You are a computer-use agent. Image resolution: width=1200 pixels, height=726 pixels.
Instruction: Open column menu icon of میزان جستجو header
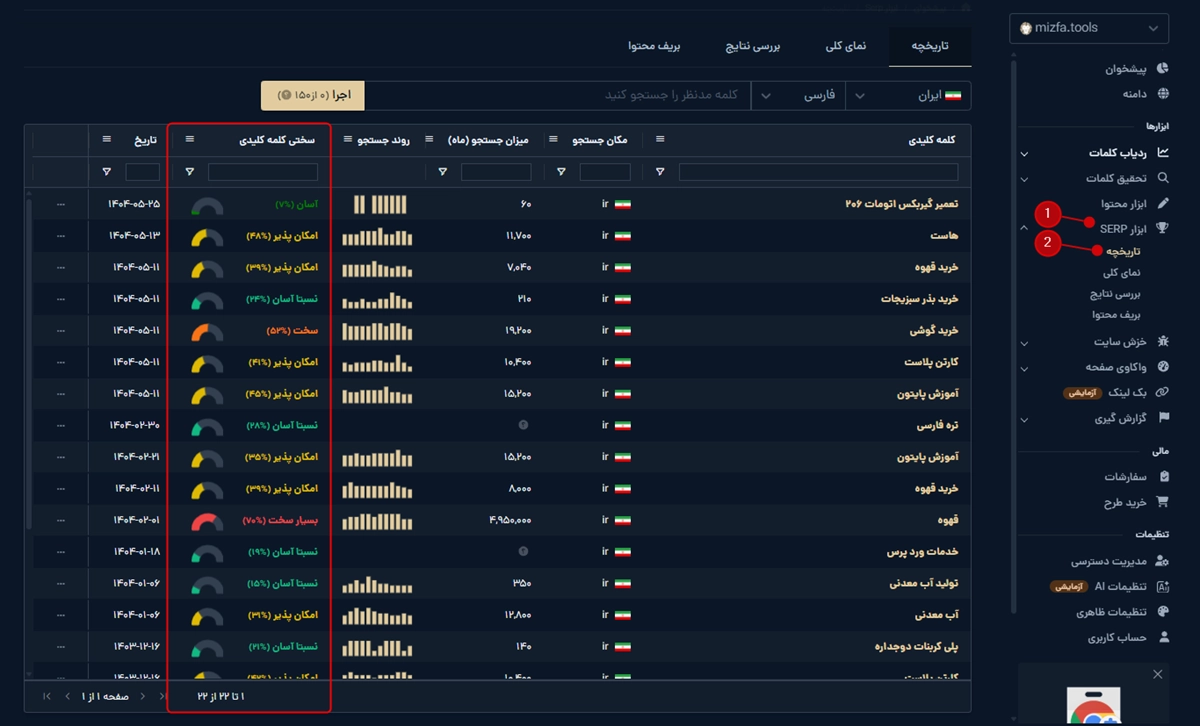click(x=431, y=140)
